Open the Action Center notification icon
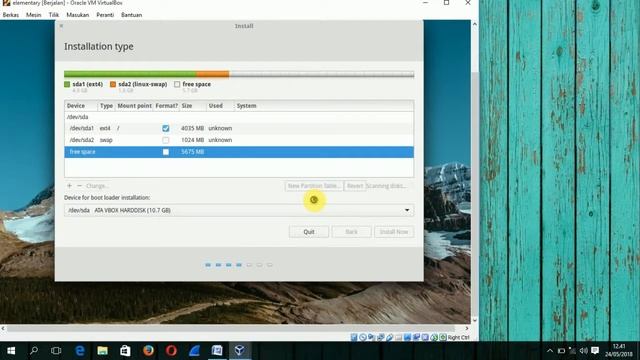 click(x=595, y=351)
